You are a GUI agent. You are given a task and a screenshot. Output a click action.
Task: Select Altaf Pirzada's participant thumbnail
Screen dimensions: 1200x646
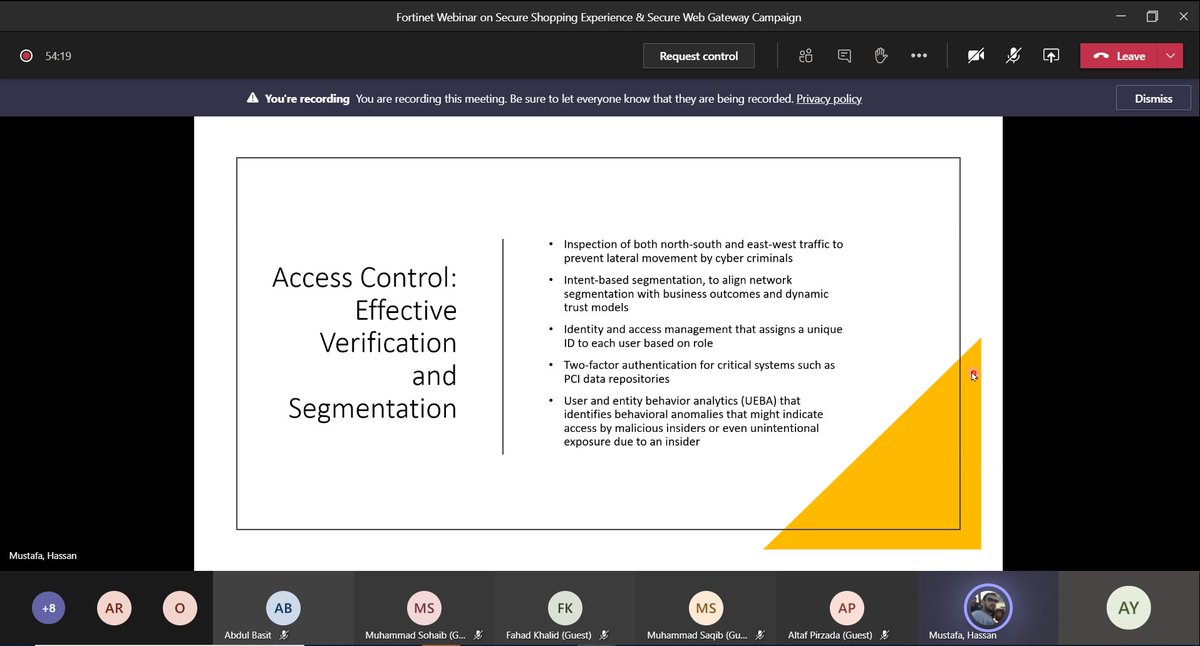[846, 607]
